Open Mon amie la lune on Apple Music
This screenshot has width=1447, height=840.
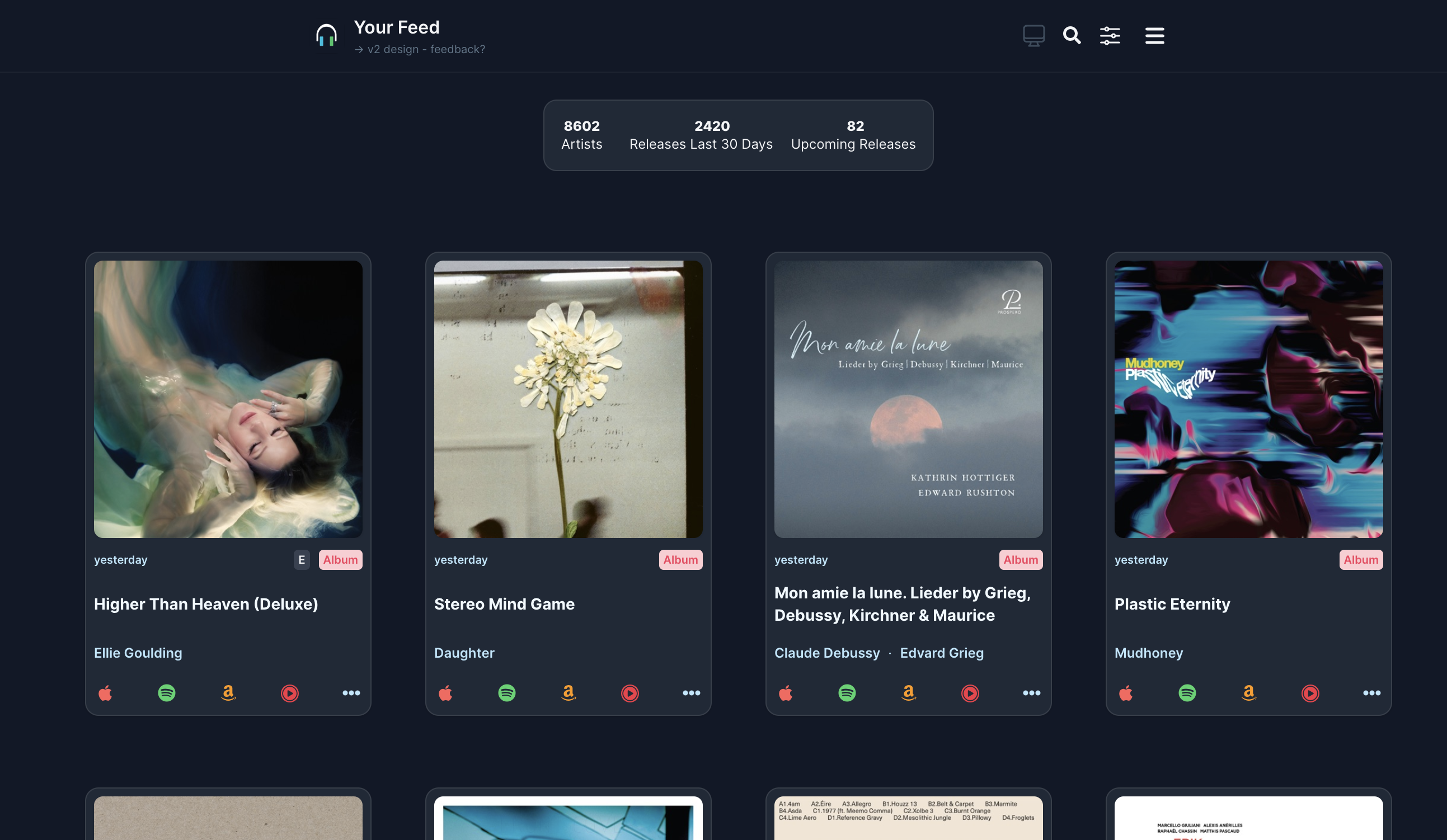[786, 693]
